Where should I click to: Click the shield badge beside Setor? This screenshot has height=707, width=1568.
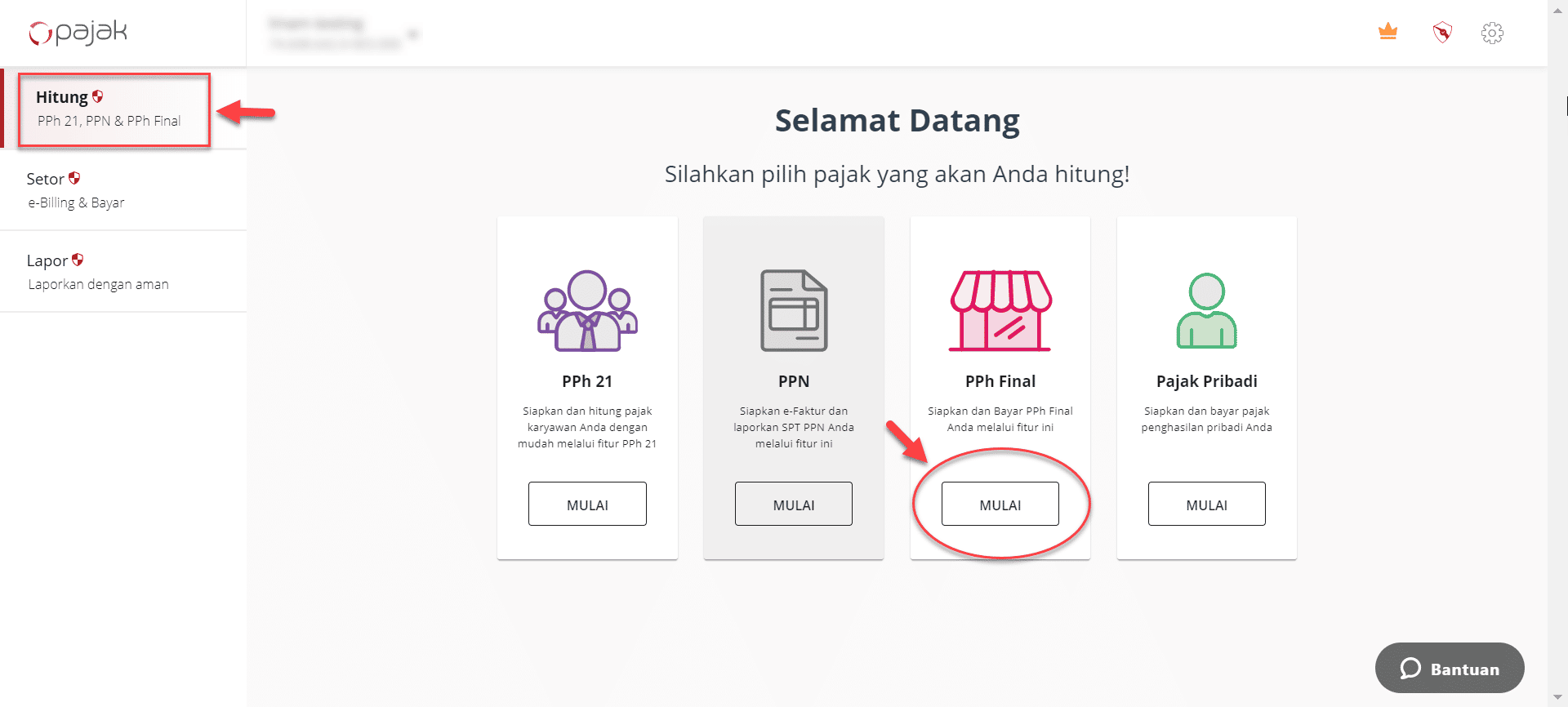click(74, 178)
